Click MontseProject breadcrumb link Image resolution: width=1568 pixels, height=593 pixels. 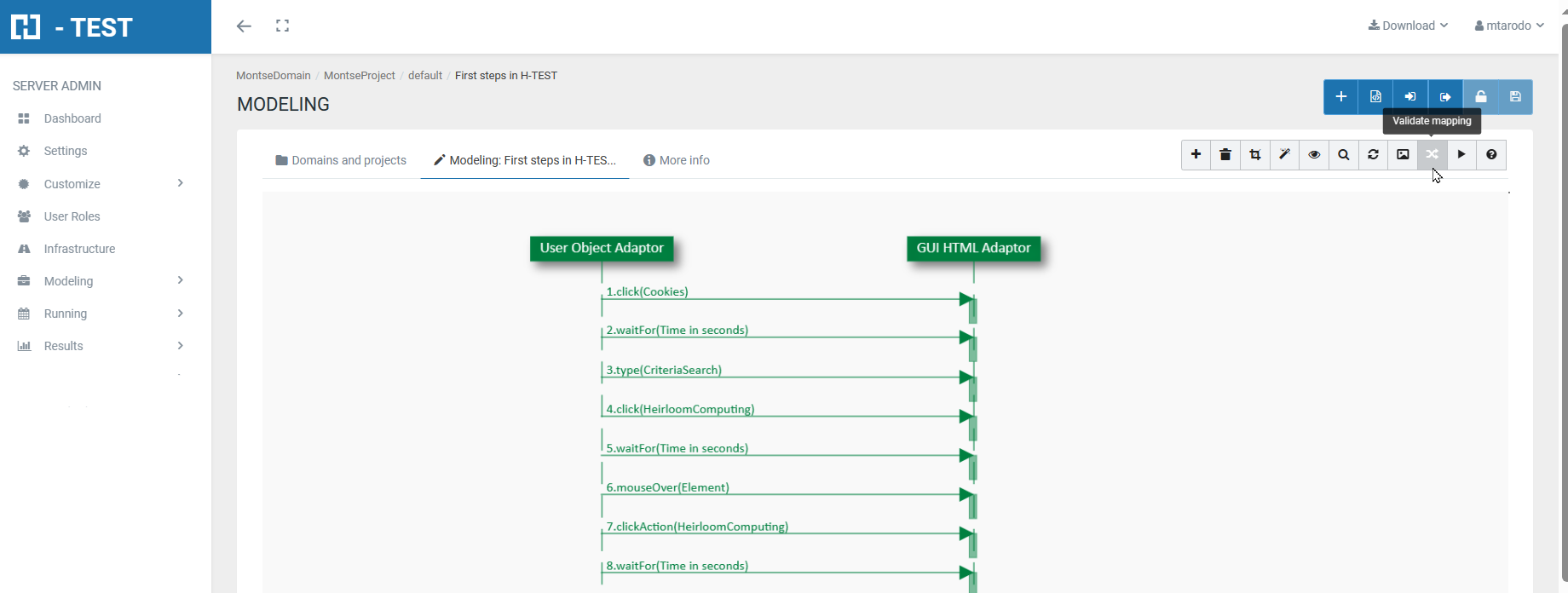[359, 76]
